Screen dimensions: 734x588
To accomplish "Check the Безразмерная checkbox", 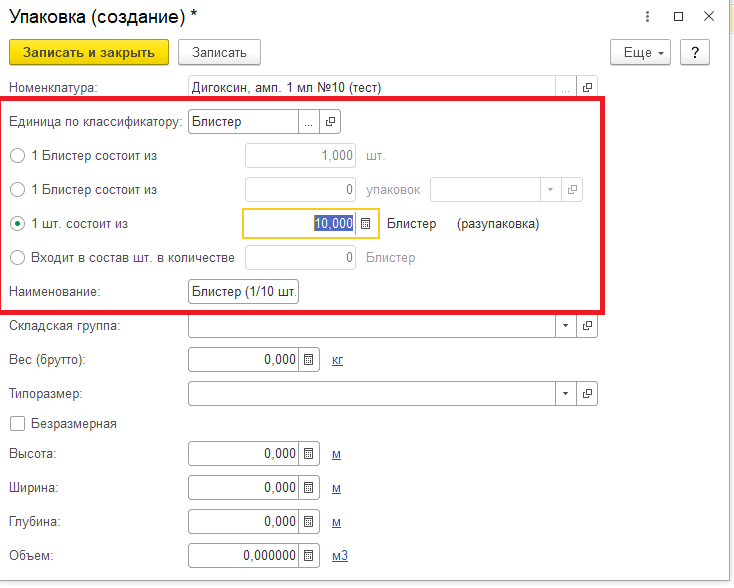I will tap(17, 424).
